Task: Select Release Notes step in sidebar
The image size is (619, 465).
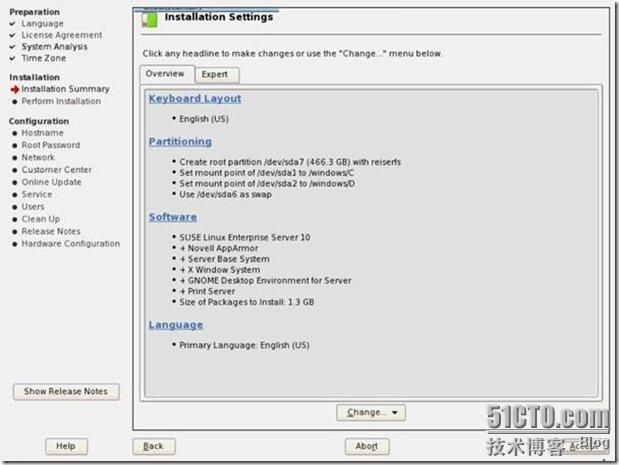Action: click(x=51, y=231)
